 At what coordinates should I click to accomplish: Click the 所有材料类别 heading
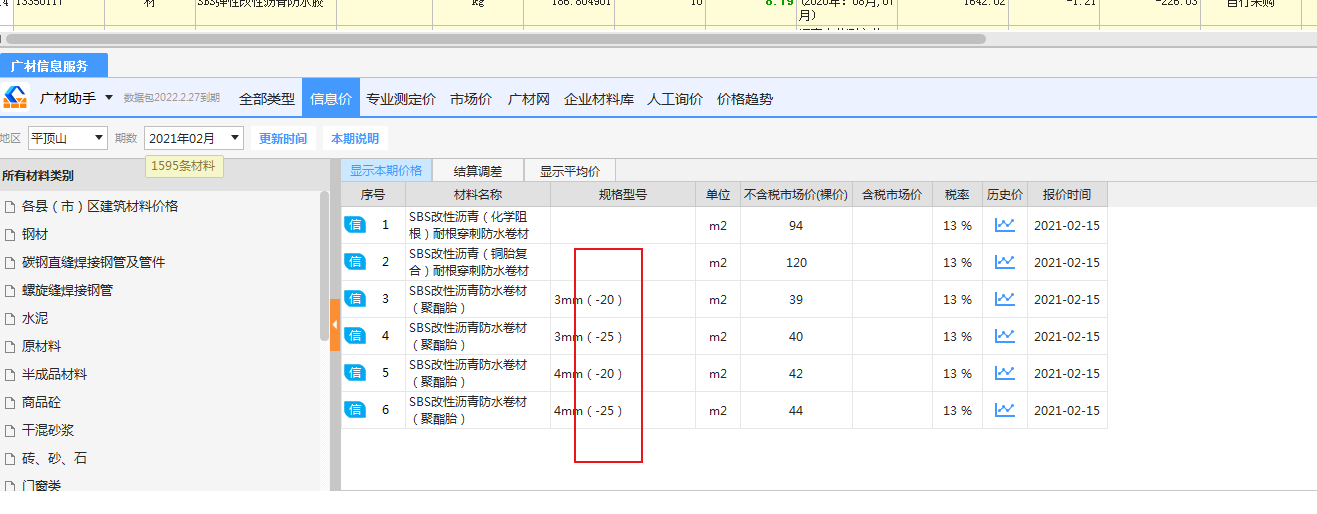pyautogui.click(x=38, y=175)
